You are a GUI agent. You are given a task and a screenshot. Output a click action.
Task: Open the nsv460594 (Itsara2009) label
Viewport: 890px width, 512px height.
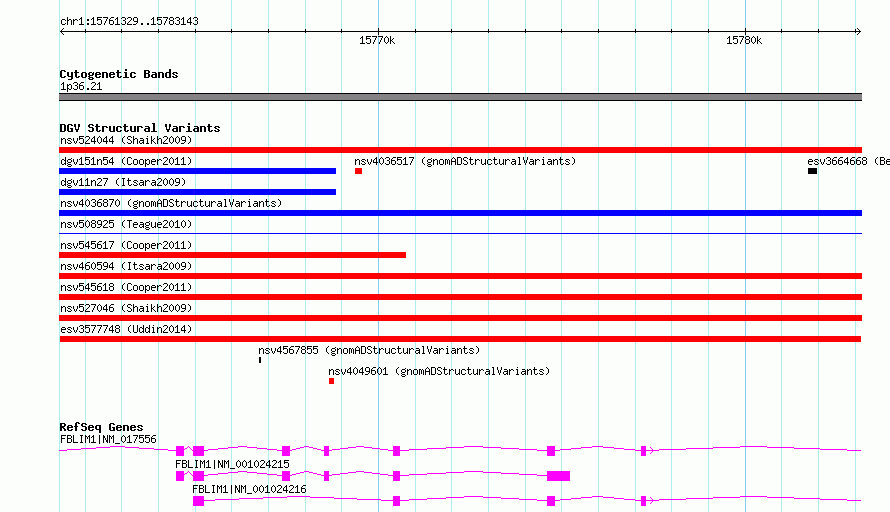[x=126, y=266]
